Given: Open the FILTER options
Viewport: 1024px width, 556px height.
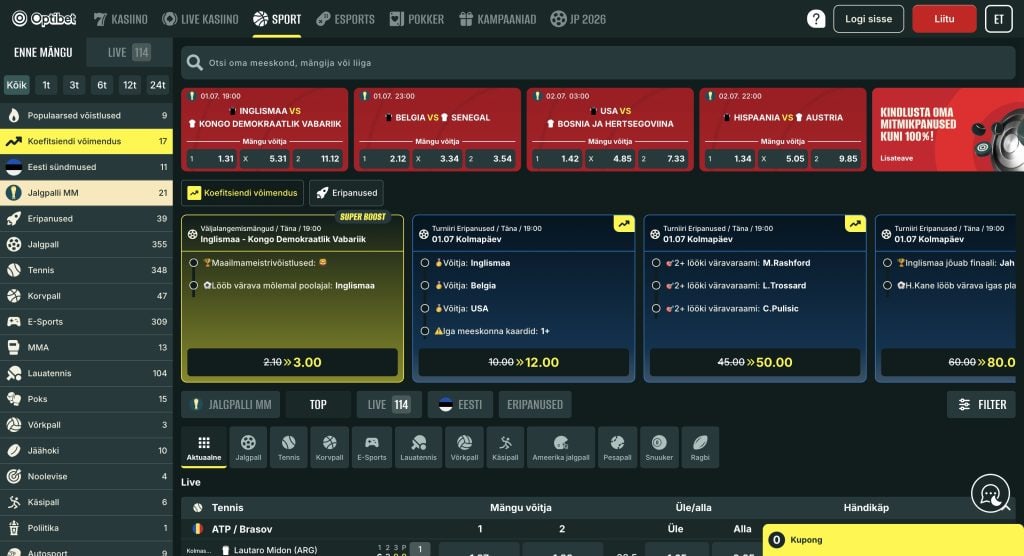Looking at the screenshot, I should [x=981, y=404].
